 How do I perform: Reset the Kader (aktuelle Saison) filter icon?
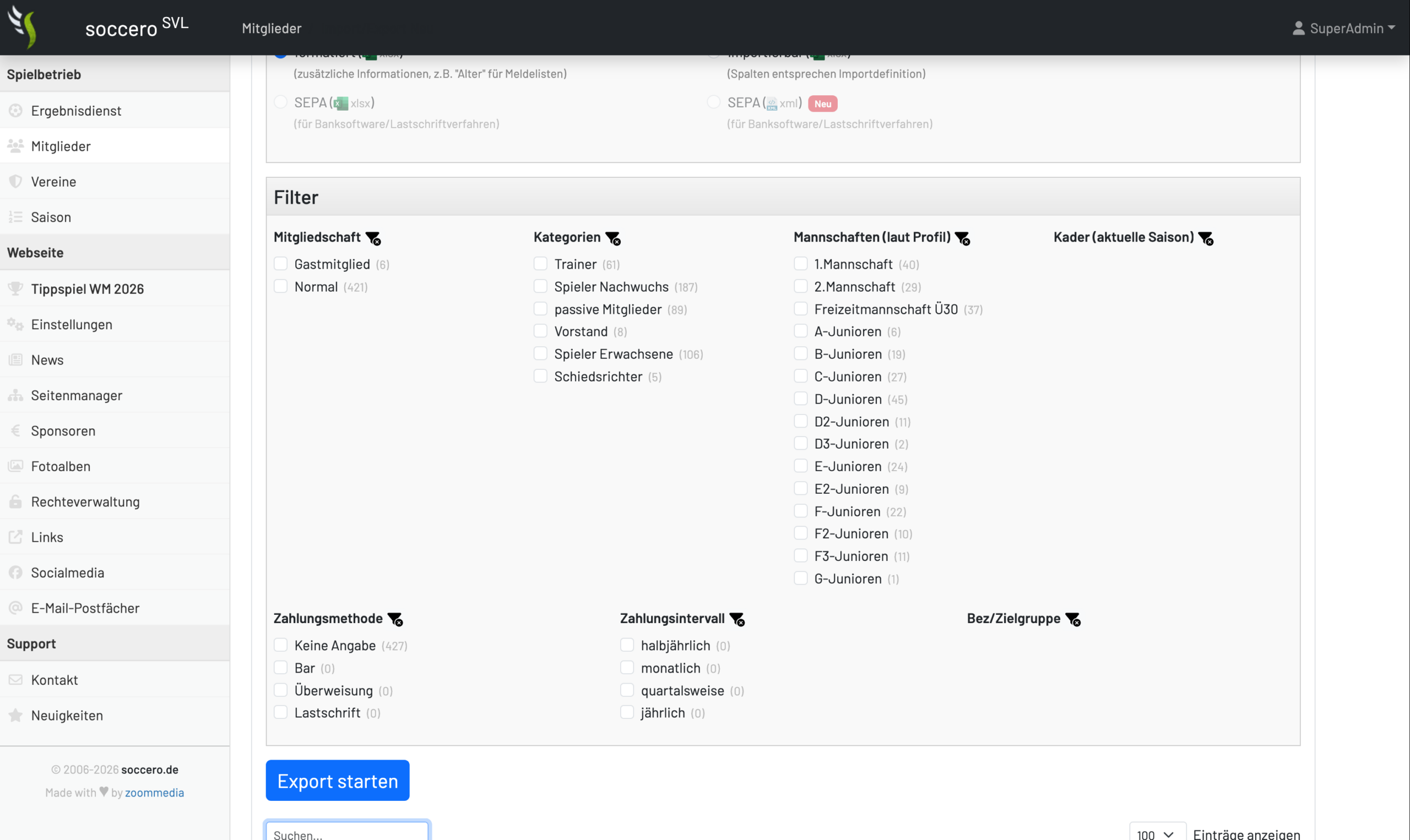(1206, 238)
